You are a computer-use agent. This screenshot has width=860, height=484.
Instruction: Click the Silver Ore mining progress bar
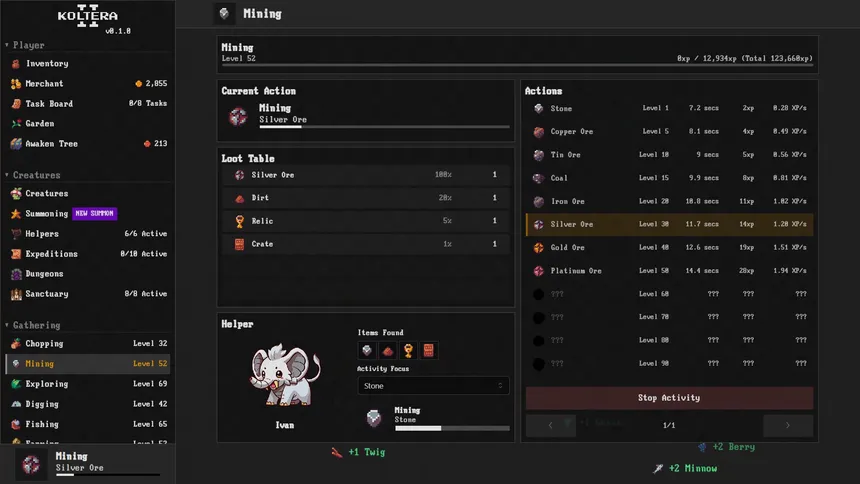pos(384,127)
